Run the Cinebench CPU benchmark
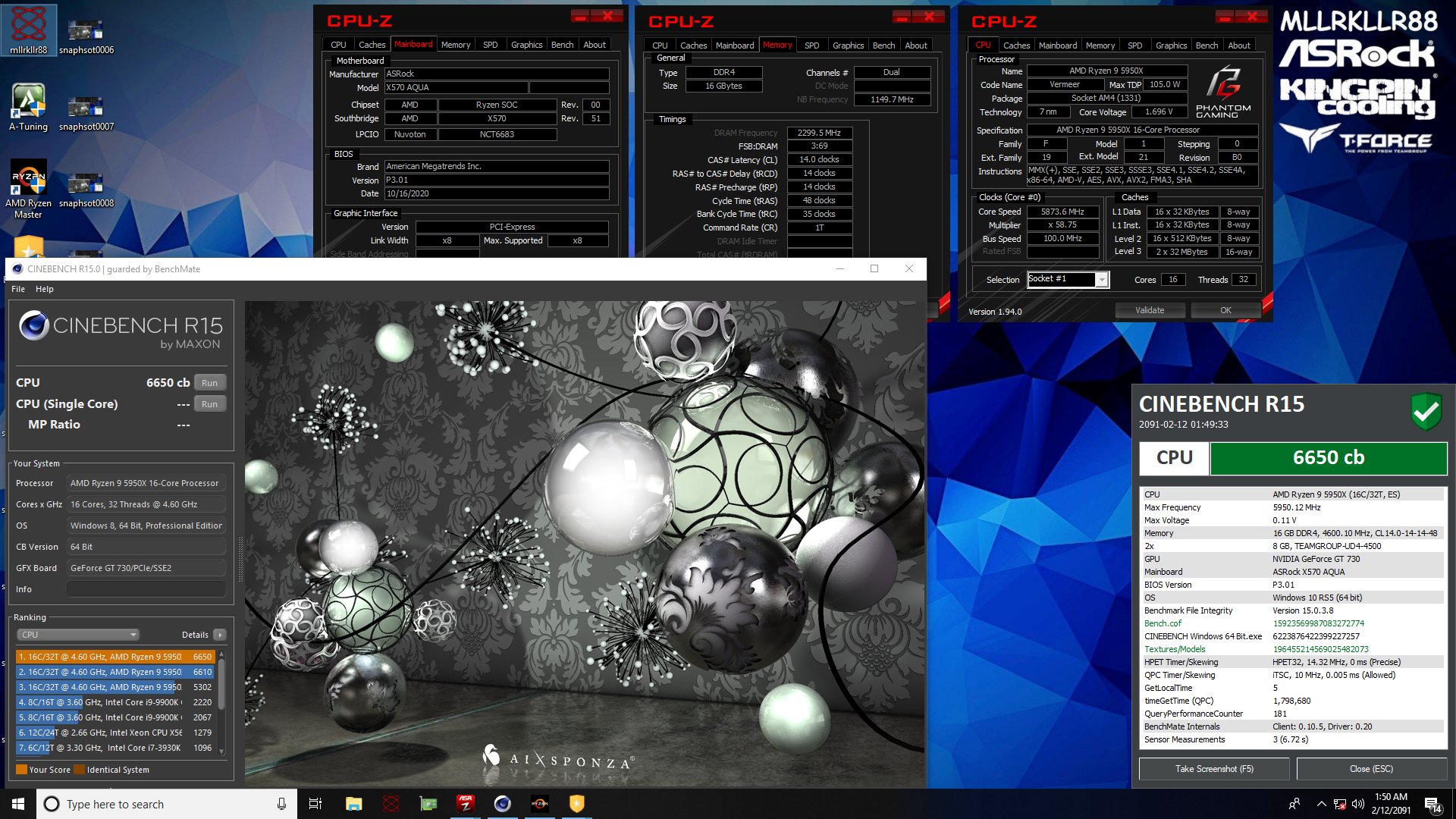 point(210,383)
